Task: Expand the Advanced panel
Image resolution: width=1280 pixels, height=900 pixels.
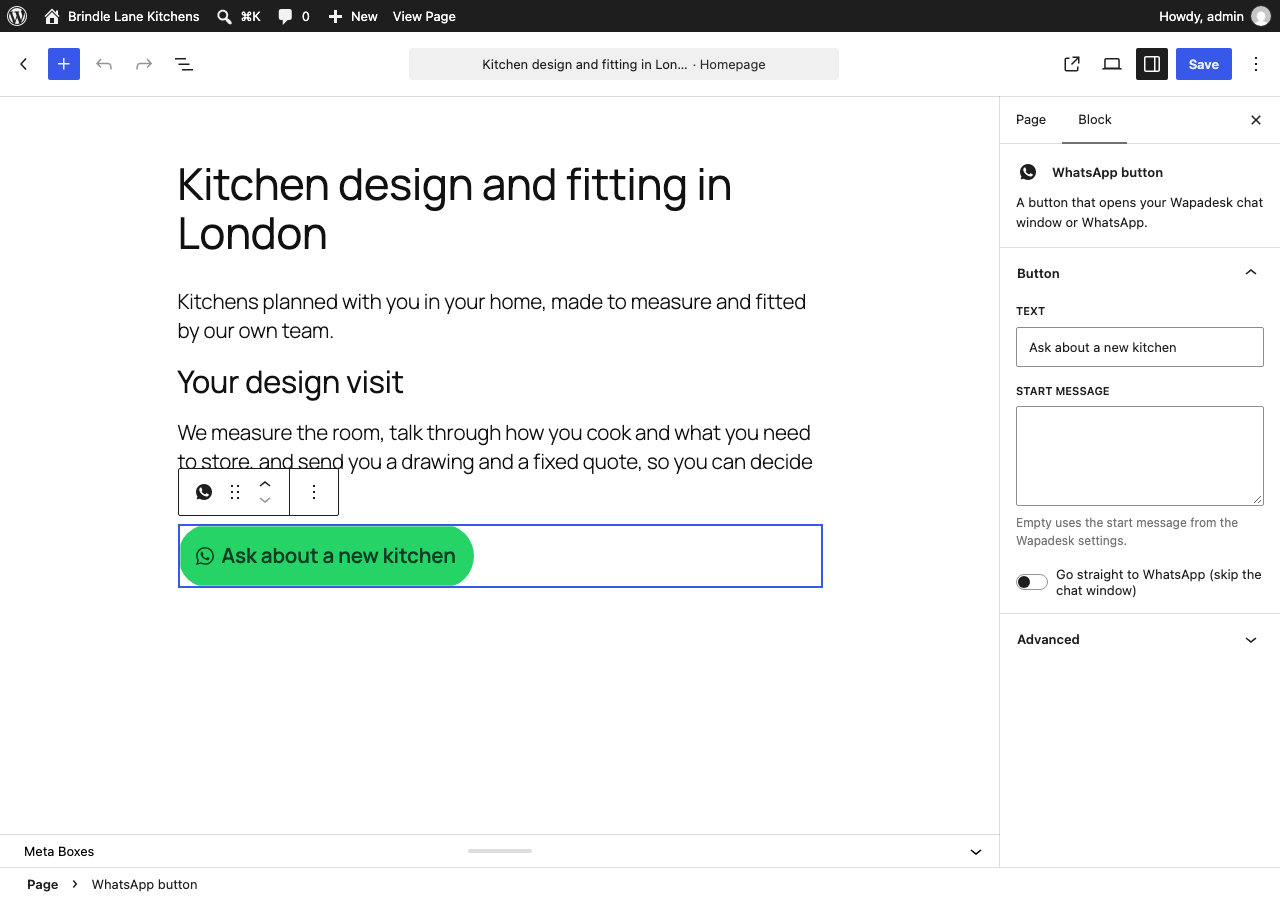Action: click(x=1140, y=640)
